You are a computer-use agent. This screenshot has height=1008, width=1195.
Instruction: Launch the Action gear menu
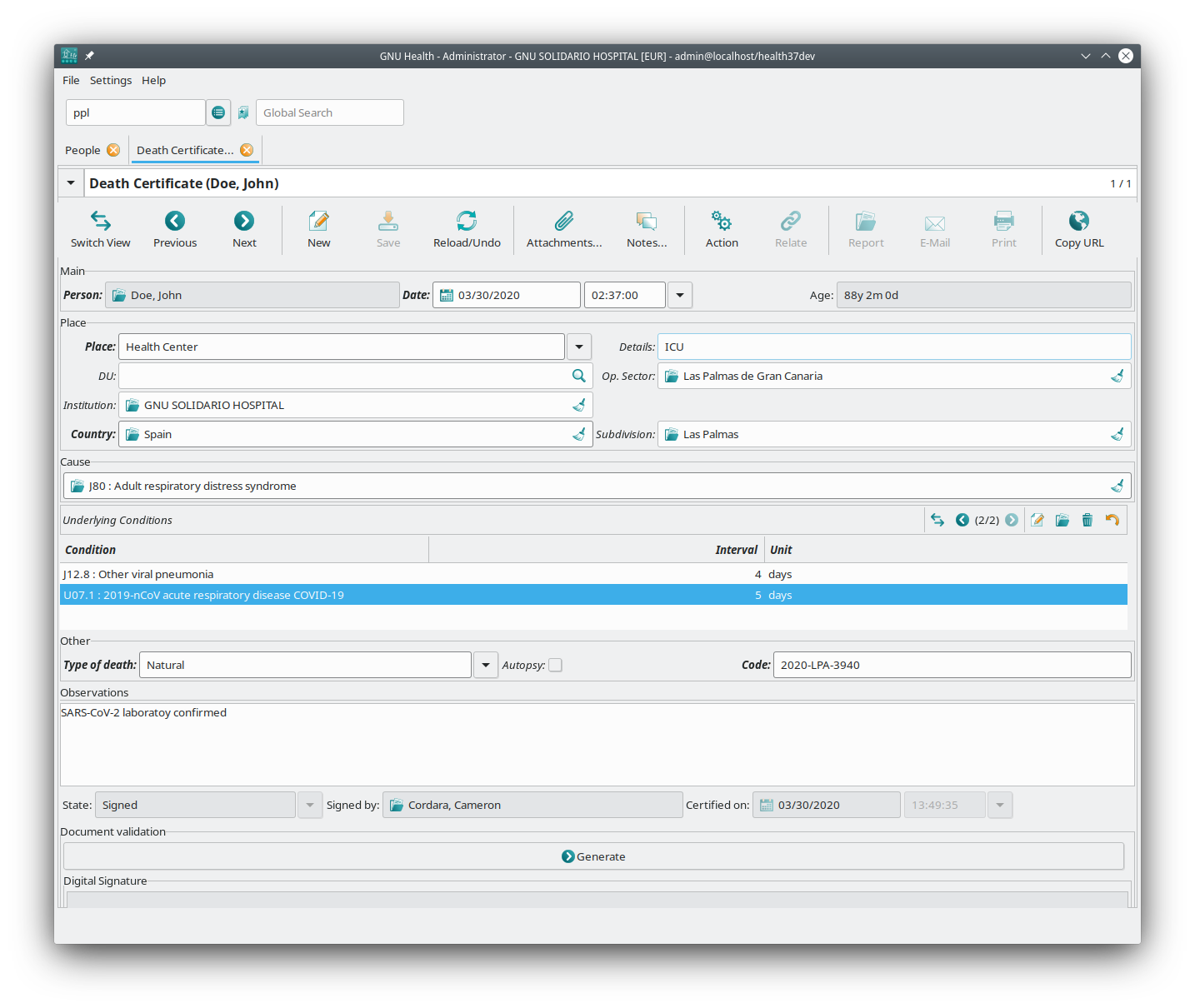coord(722,229)
